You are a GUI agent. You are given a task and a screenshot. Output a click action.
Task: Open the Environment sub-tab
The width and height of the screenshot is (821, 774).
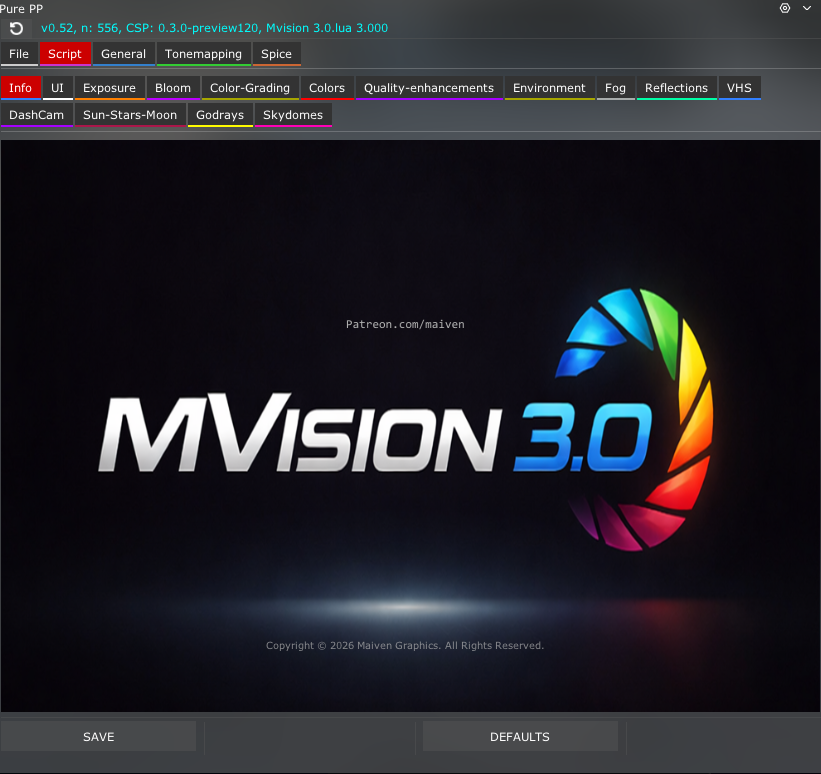pos(549,88)
